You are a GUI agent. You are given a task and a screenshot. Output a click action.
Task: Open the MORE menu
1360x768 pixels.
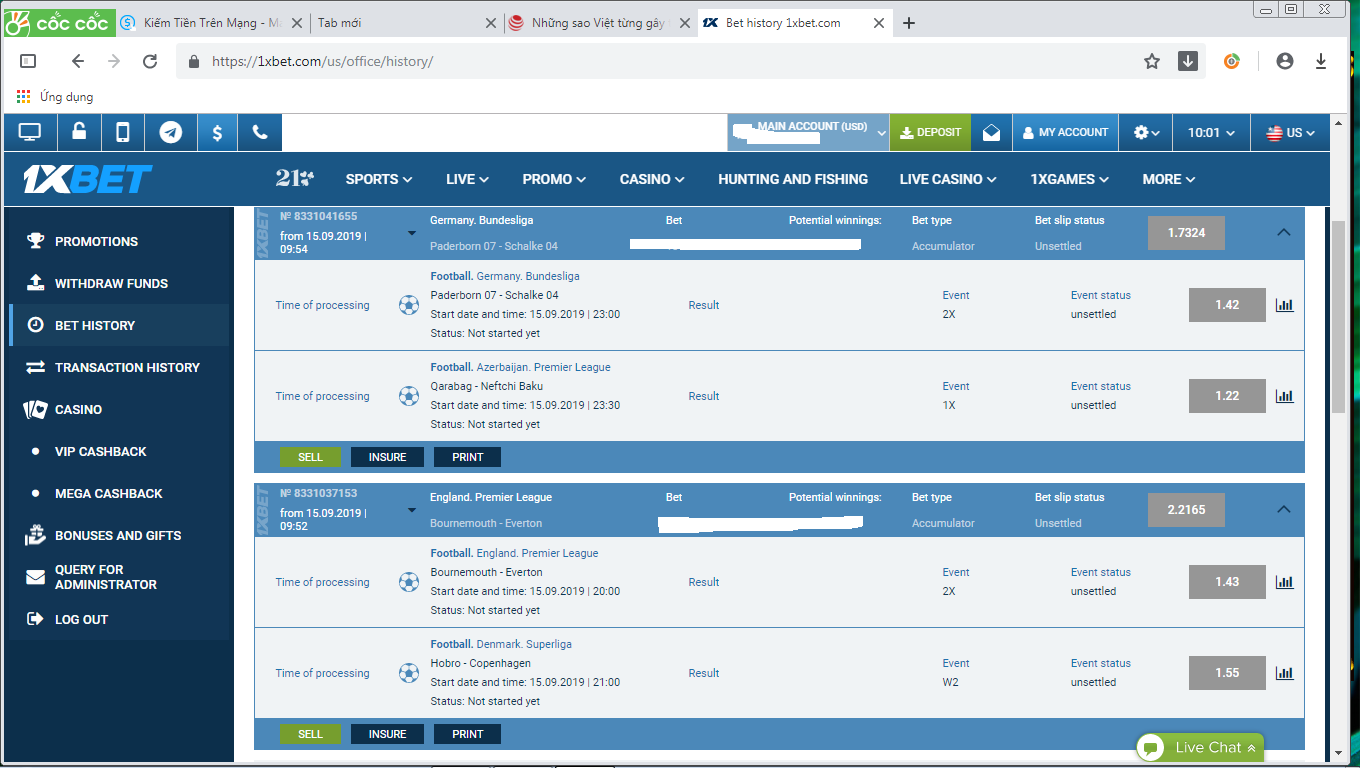tap(1169, 179)
